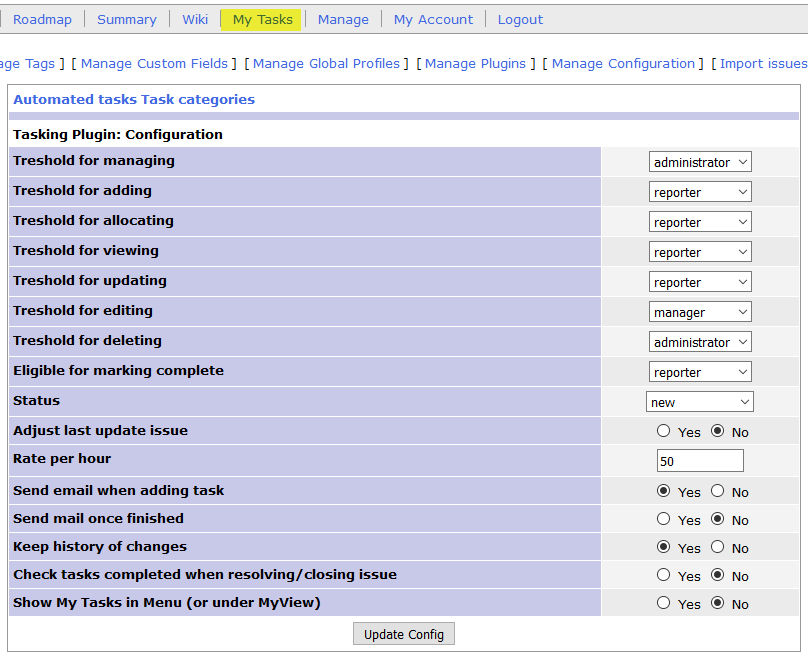Open Manage Global Profiles link
Viewport: 808px width, 662px height.
(x=326, y=63)
